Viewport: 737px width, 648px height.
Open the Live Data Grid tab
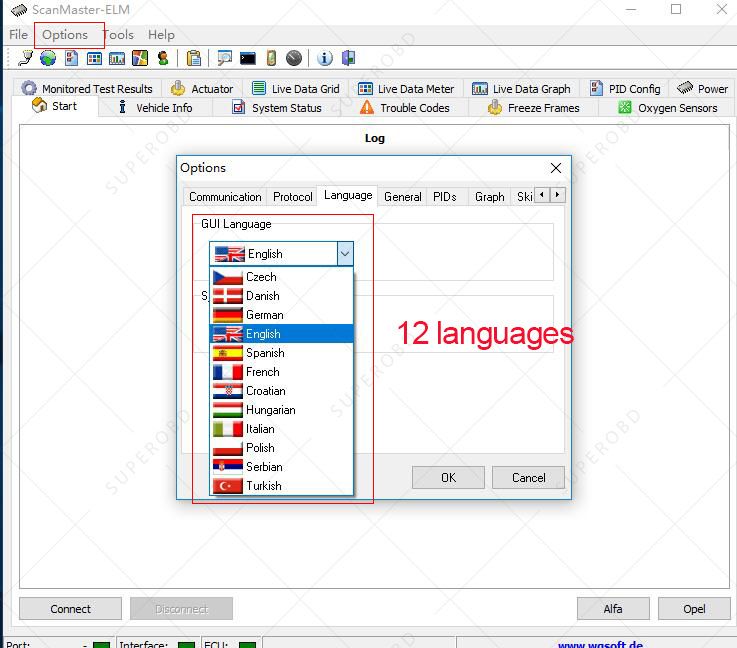(296, 89)
